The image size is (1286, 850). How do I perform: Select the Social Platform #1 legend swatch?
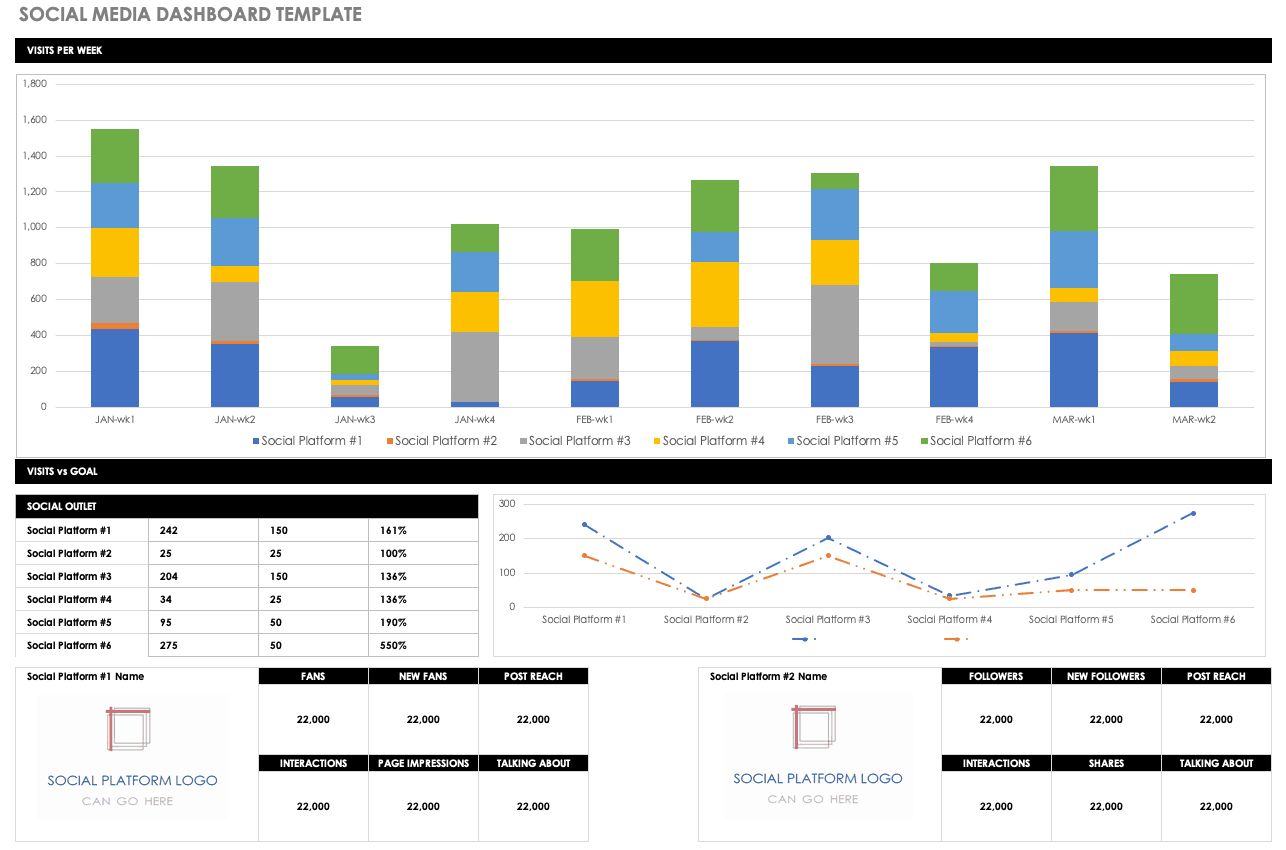pos(256,441)
